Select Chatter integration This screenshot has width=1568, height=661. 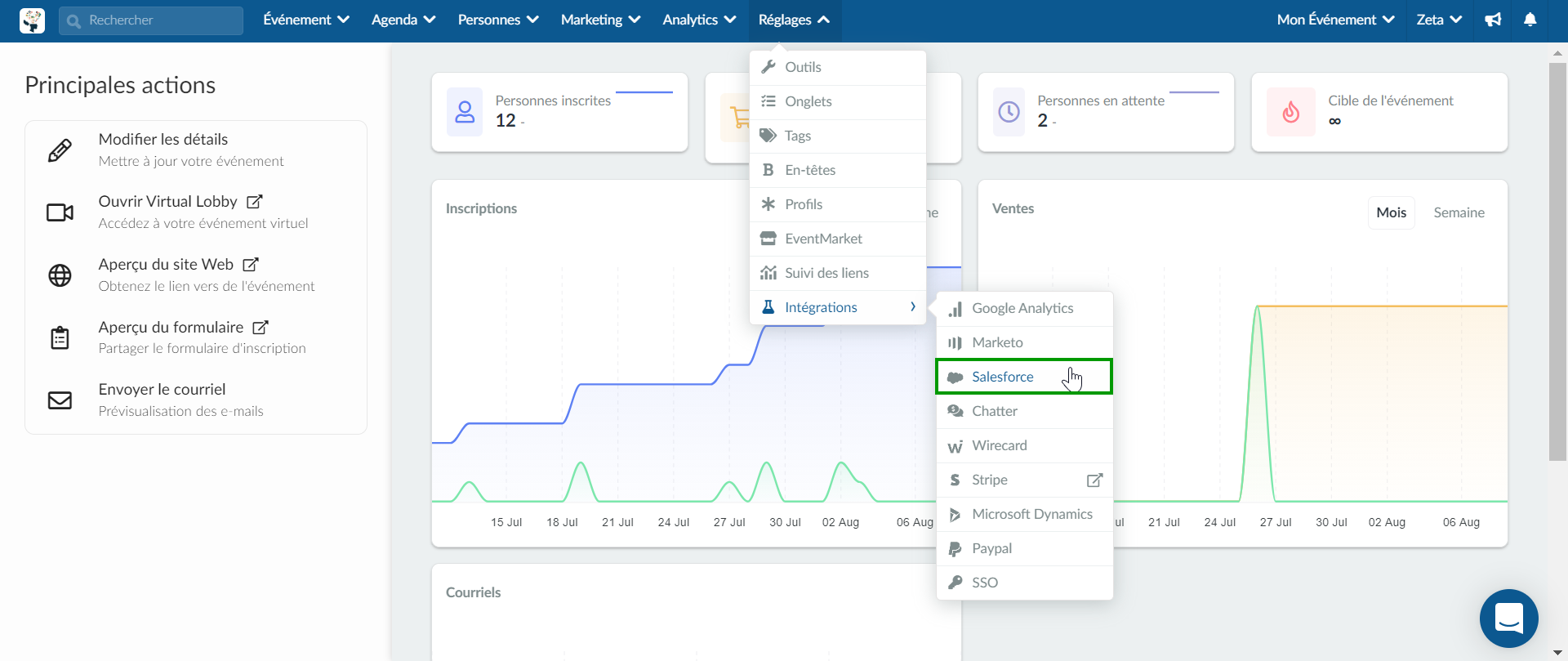coord(1024,411)
